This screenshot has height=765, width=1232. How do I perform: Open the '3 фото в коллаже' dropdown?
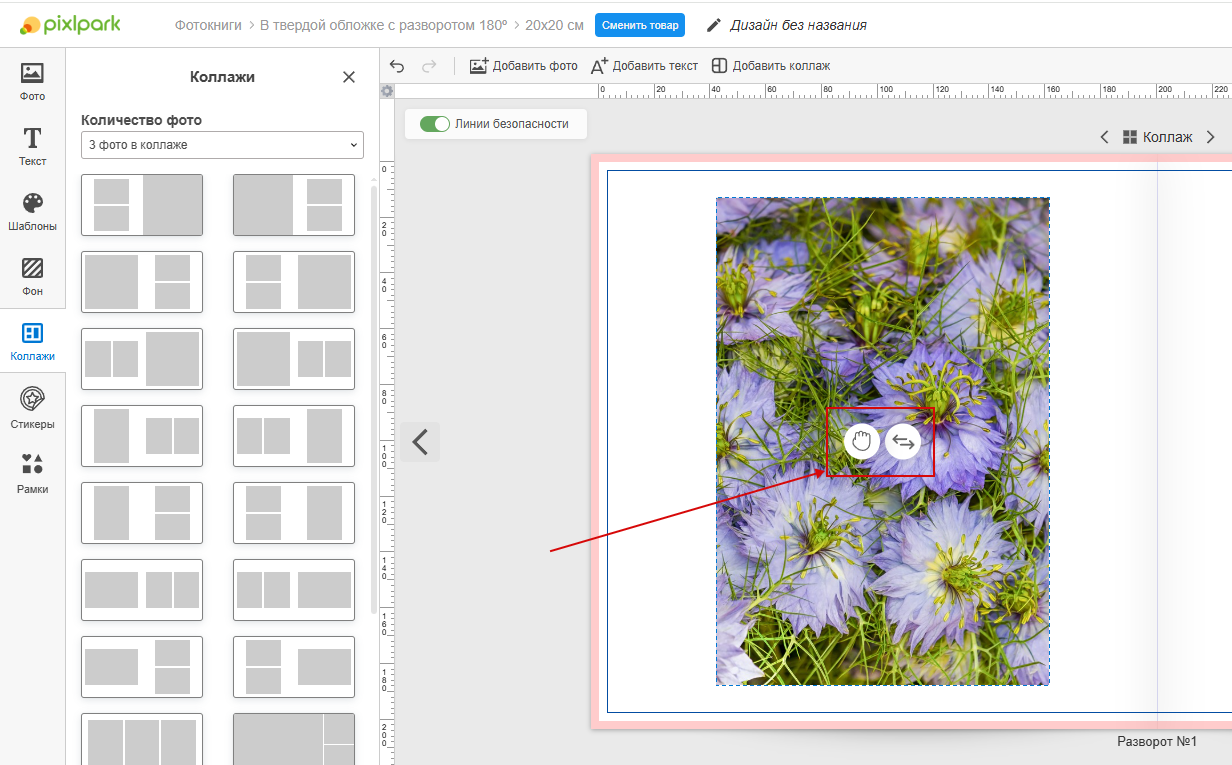point(222,145)
